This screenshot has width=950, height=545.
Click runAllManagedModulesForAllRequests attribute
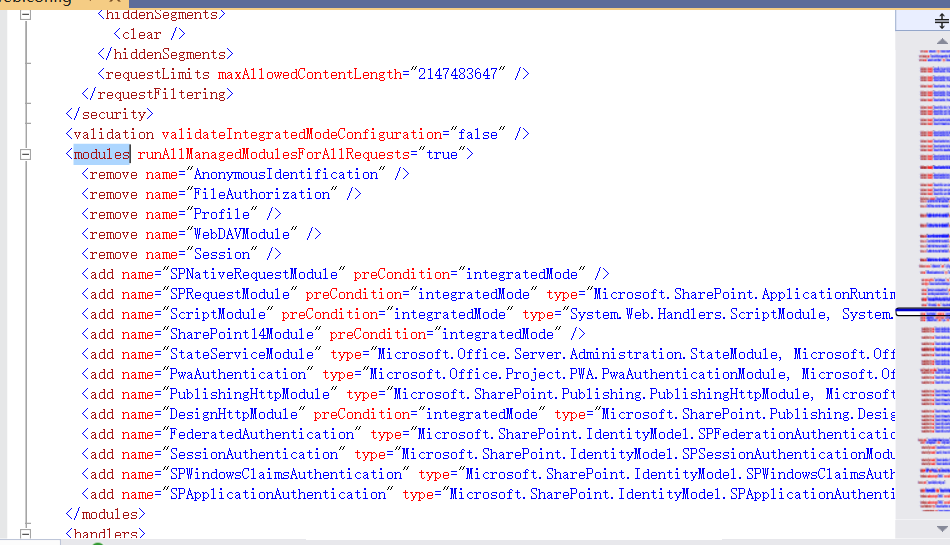[274, 154]
